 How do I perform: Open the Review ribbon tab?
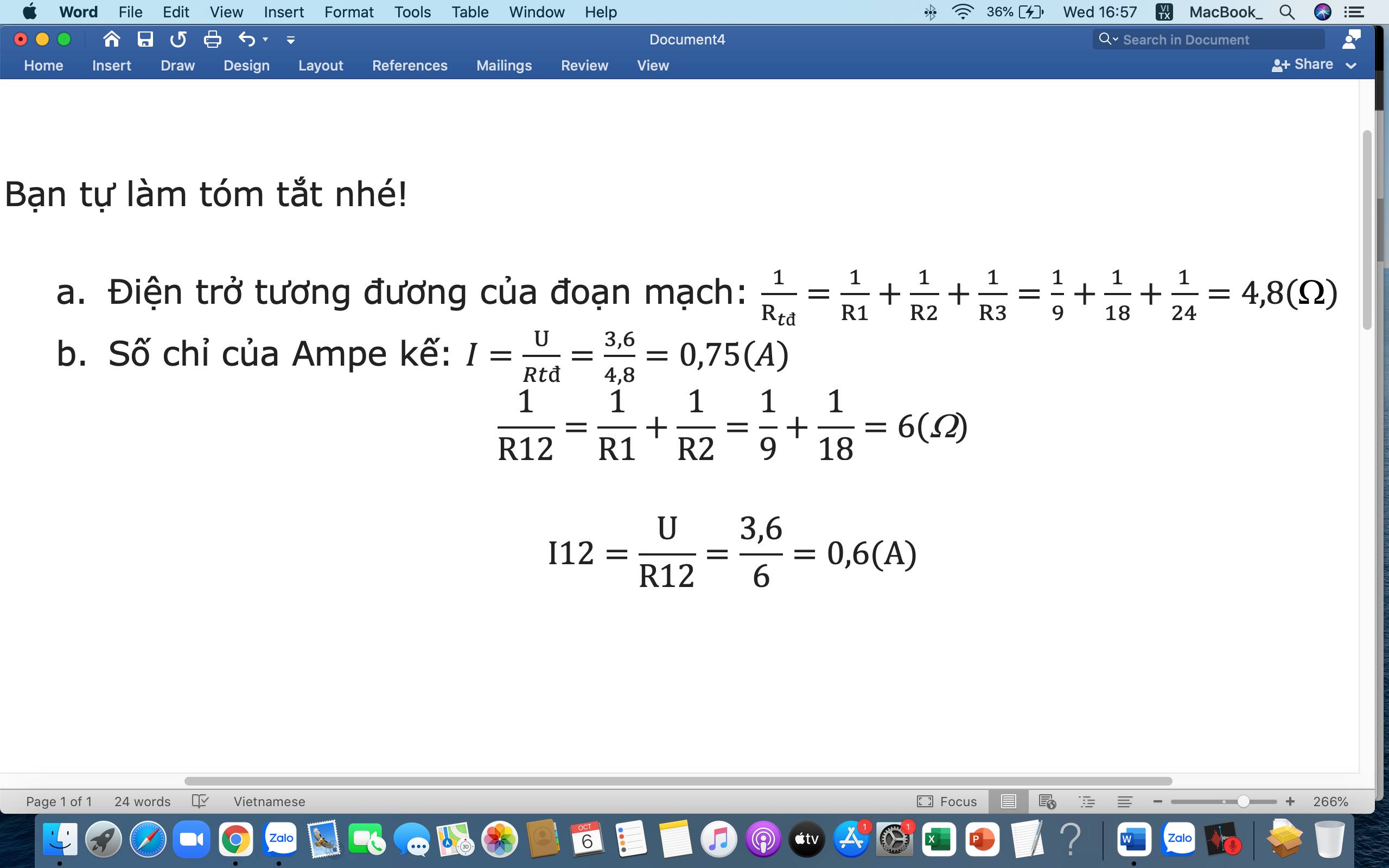pos(584,66)
